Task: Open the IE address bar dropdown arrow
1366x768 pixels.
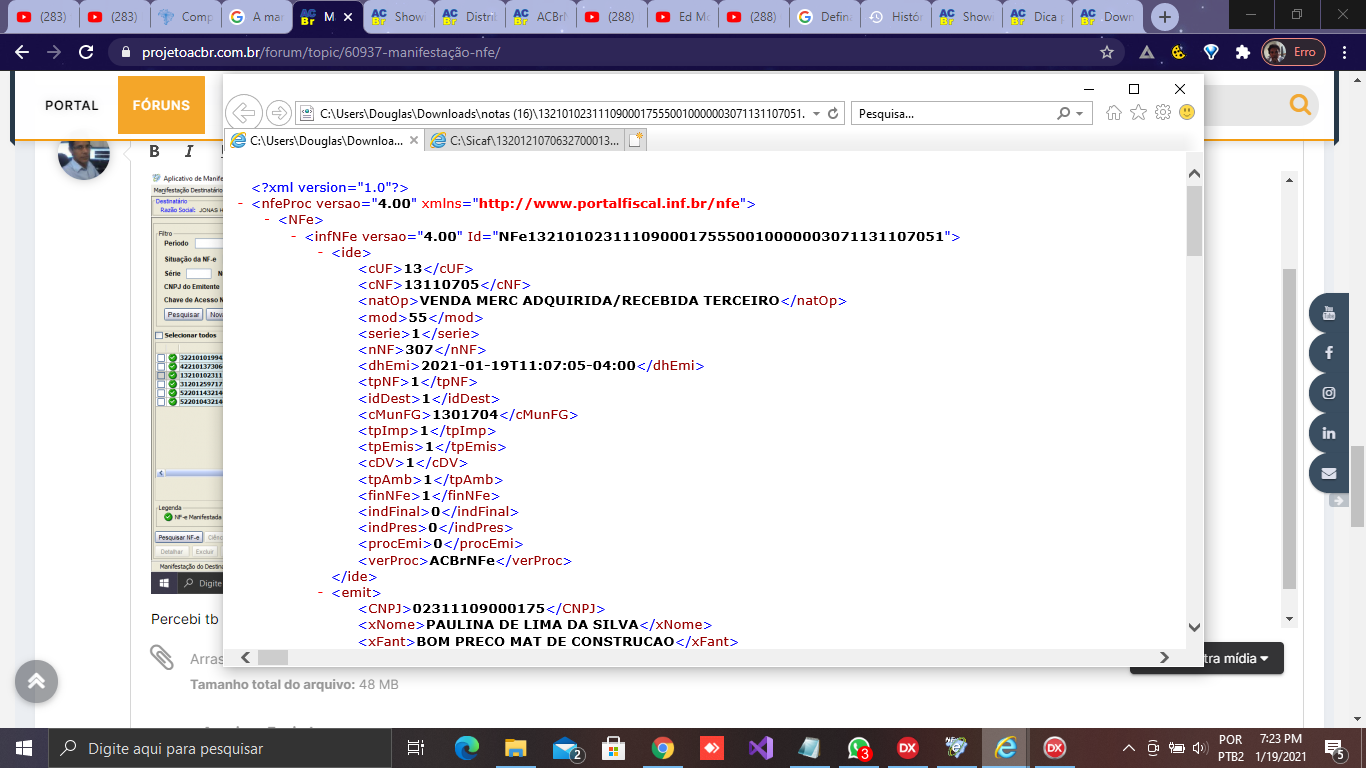Action: click(817, 113)
